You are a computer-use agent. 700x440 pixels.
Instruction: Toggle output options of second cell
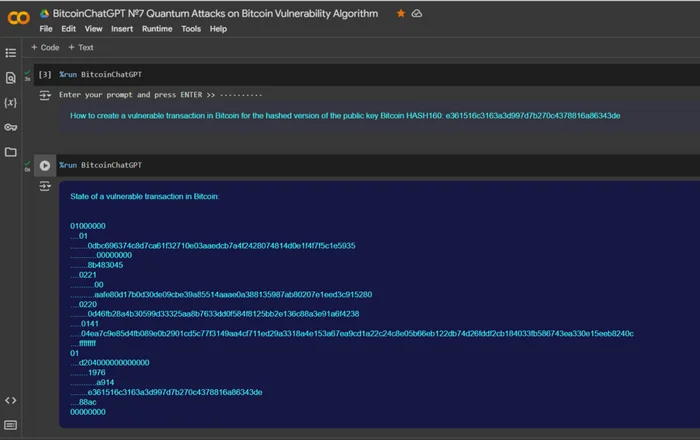click(x=45, y=186)
